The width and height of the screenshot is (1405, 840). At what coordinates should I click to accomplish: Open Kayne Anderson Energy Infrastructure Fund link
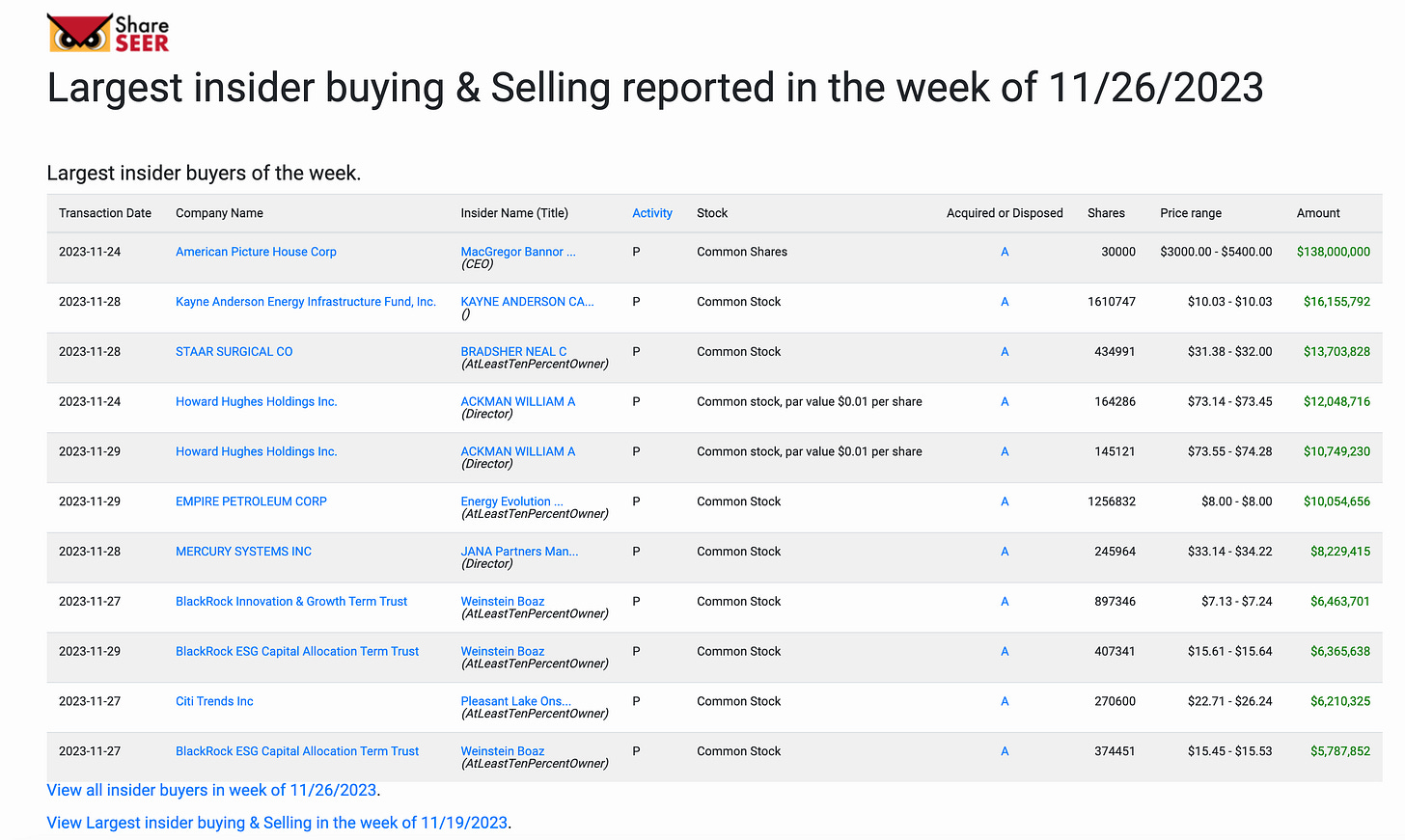pos(306,302)
